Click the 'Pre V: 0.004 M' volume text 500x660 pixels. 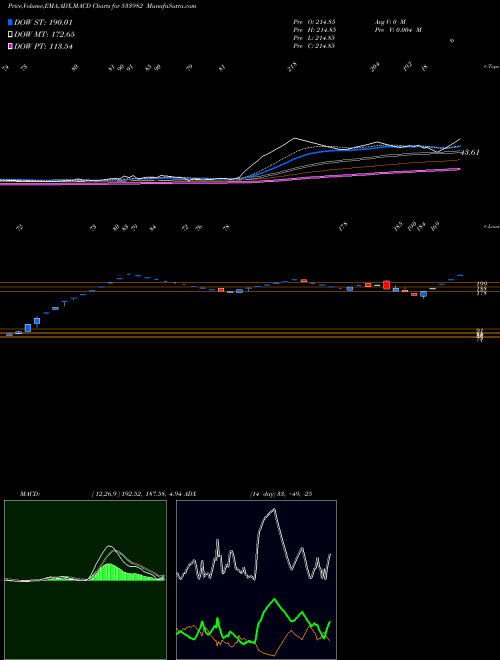[x=398, y=30]
